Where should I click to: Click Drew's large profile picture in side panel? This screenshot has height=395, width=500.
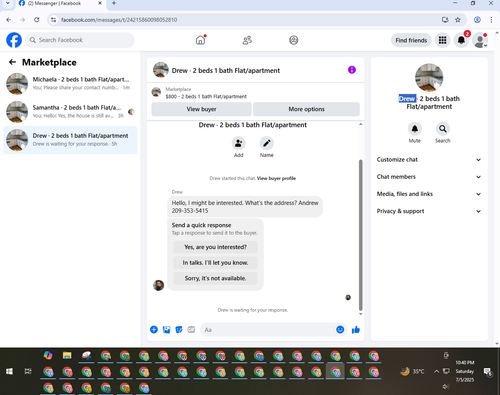[x=429, y=77]
